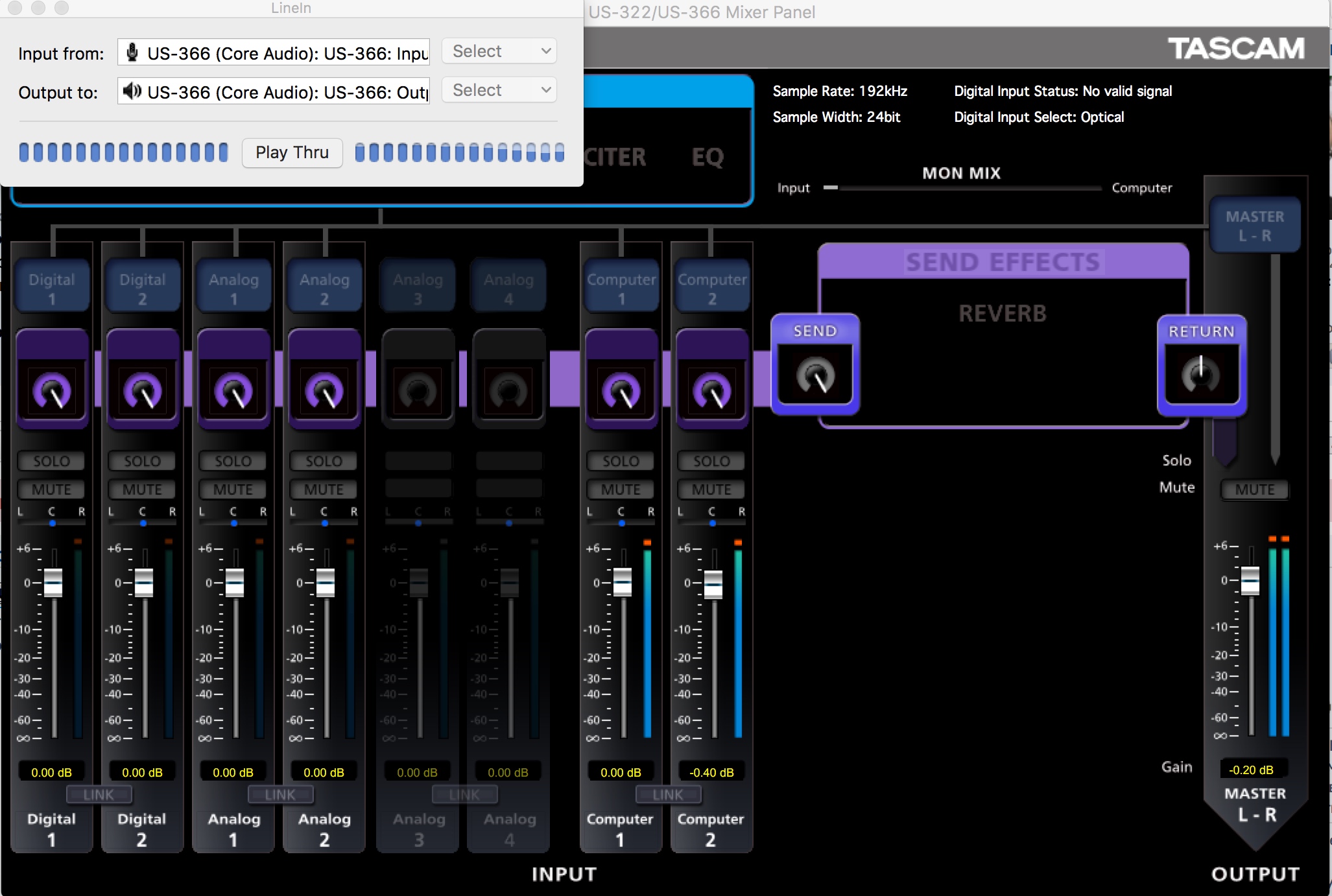Open the Input from Select dropdown

point(500,51)
